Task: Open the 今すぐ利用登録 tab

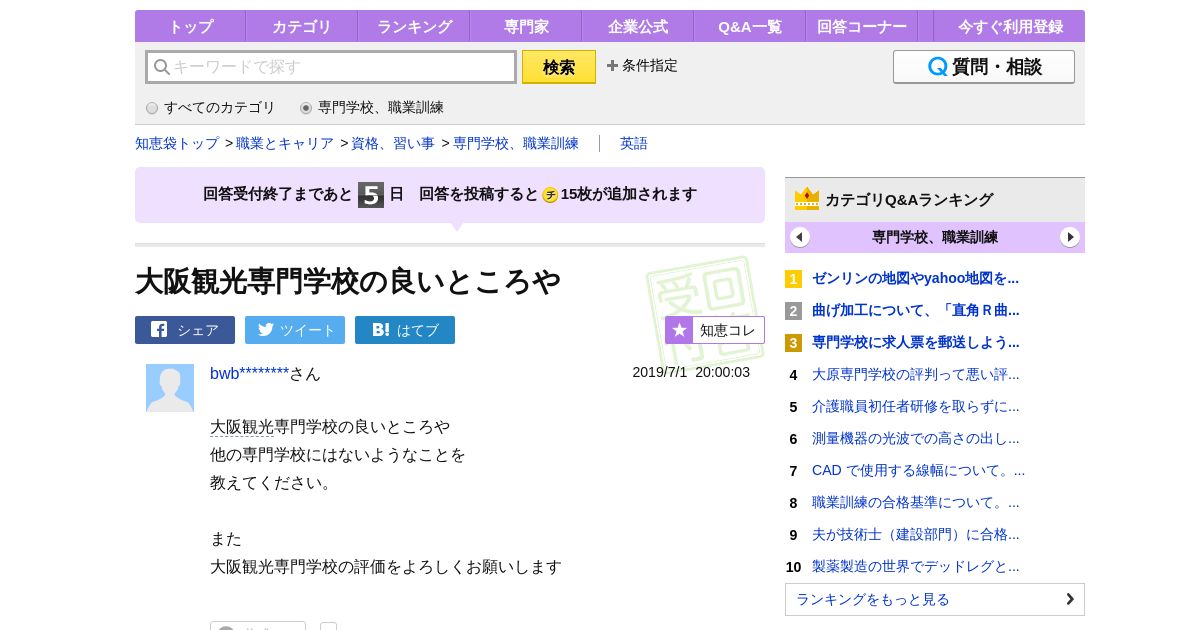Action: click(1010, 27)
